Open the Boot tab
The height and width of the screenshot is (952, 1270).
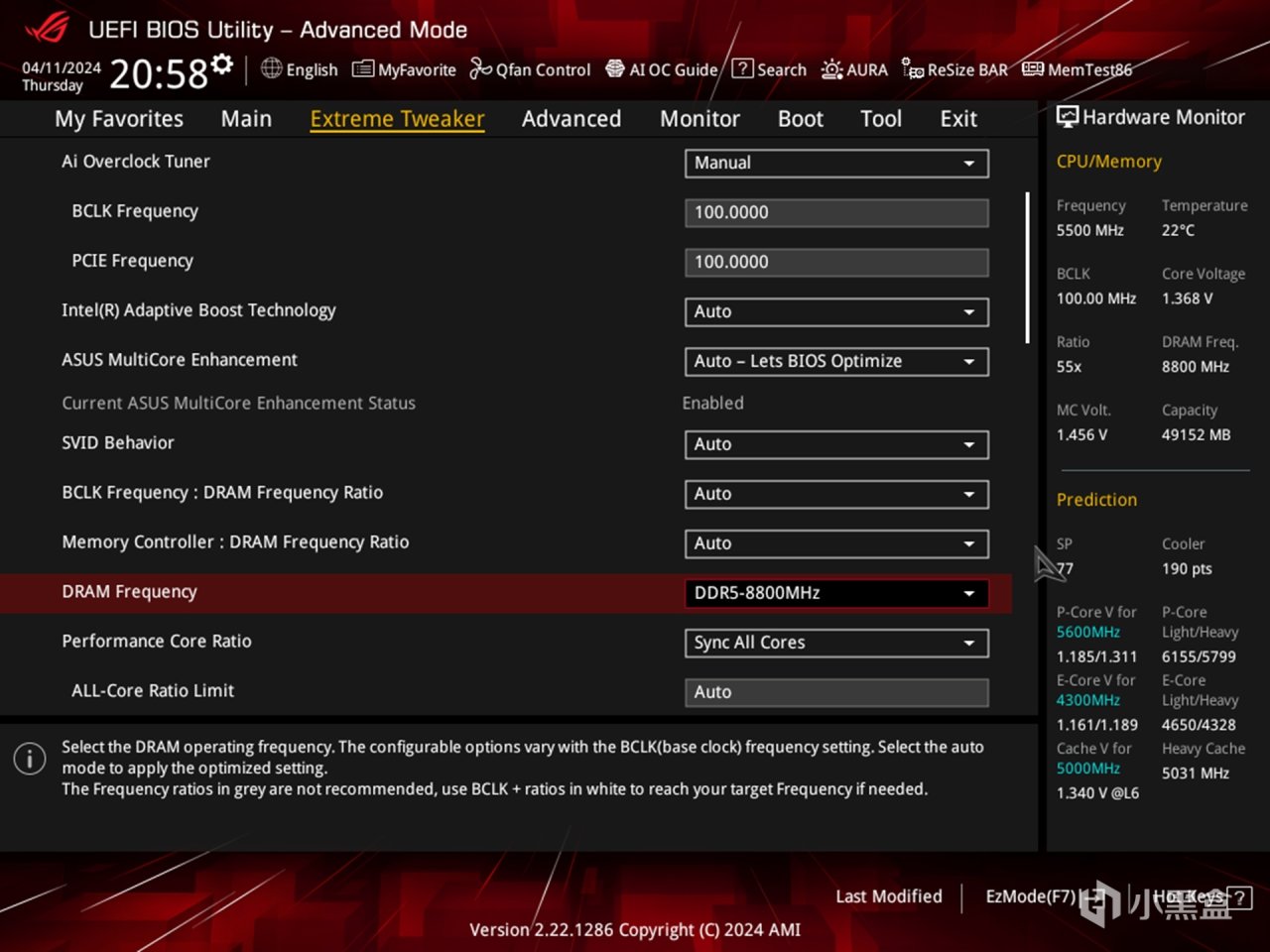[801, 119]
